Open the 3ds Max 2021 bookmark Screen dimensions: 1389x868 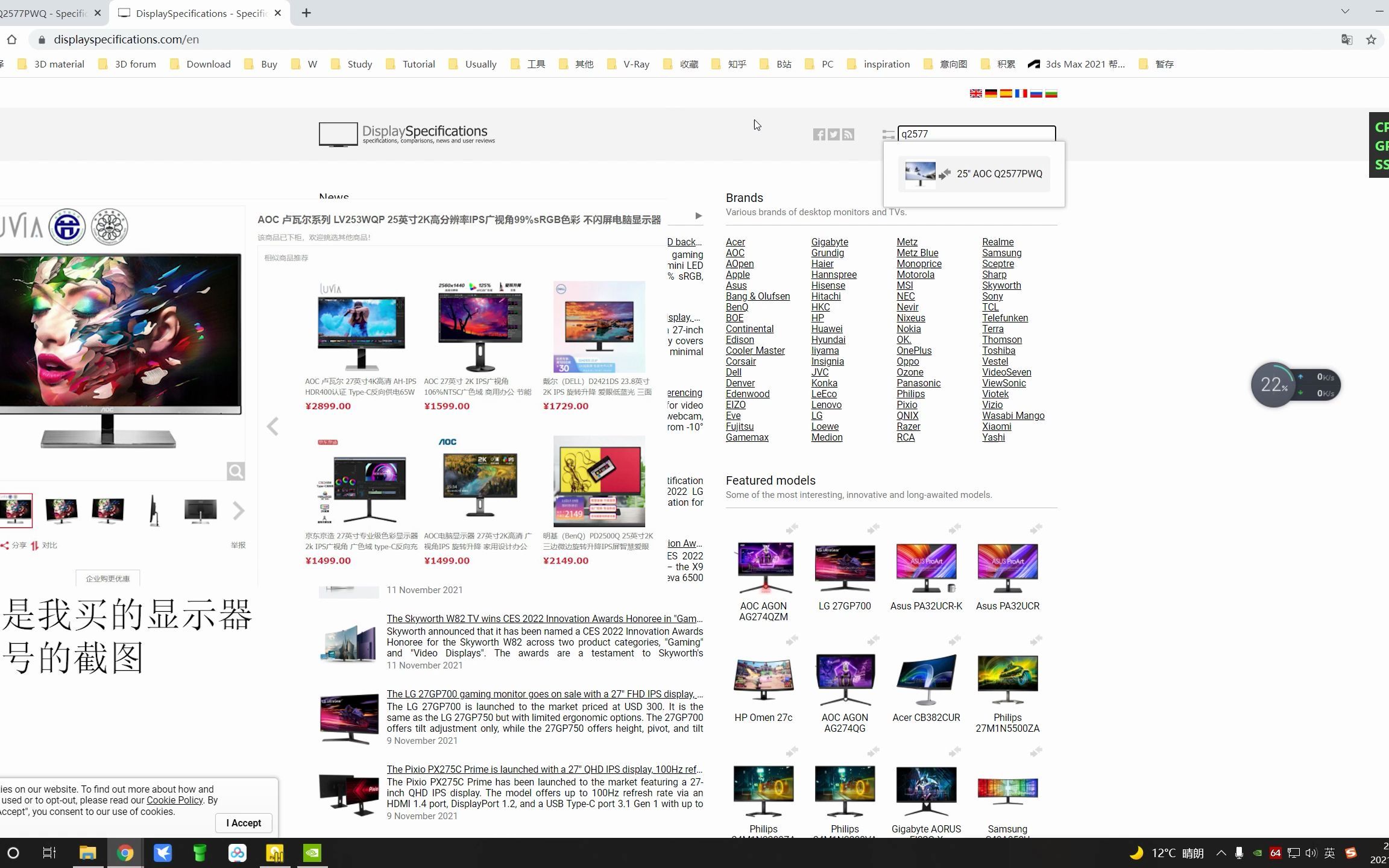pos(1076,64)
